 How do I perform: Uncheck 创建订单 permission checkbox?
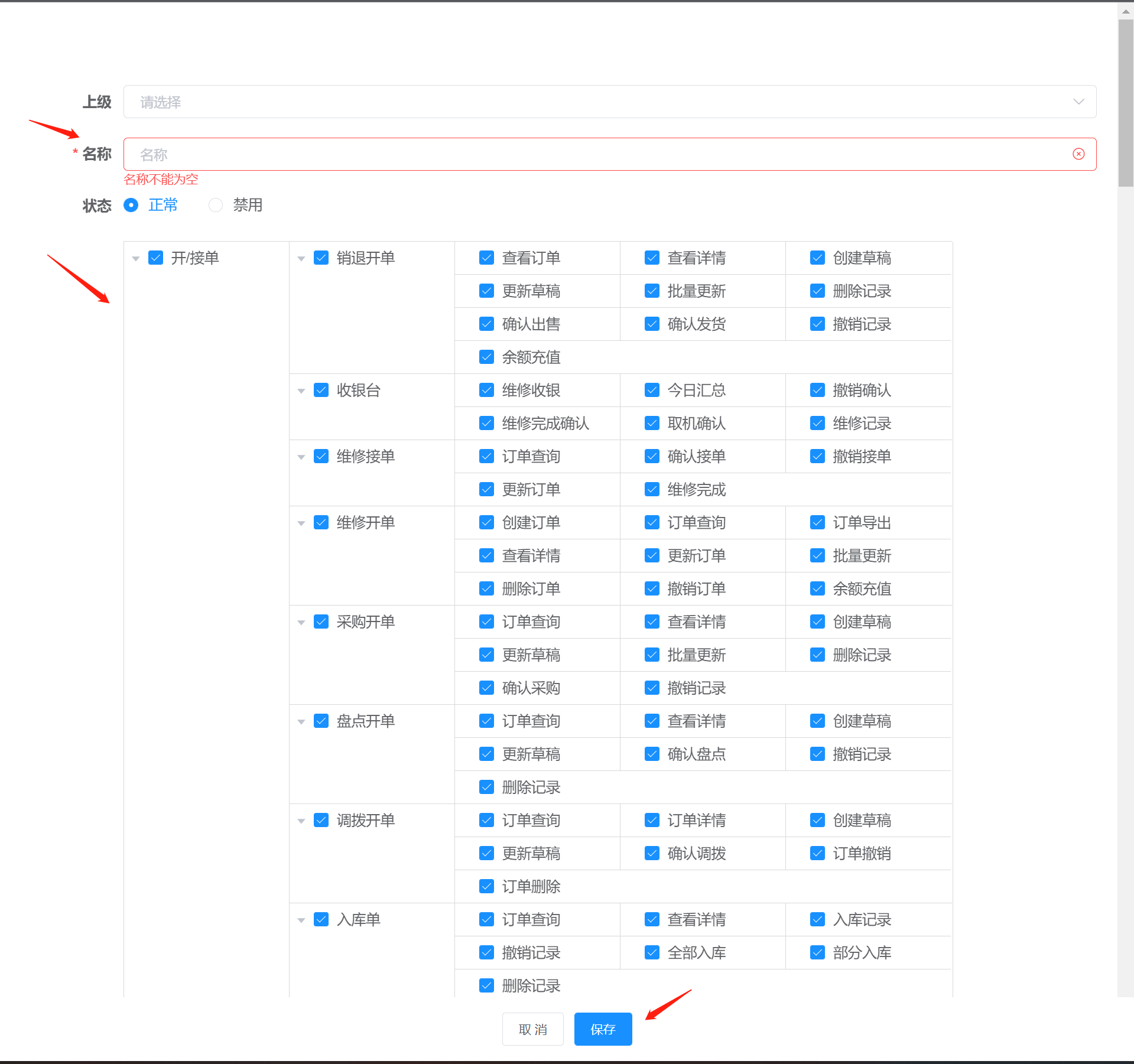point(487,522)
